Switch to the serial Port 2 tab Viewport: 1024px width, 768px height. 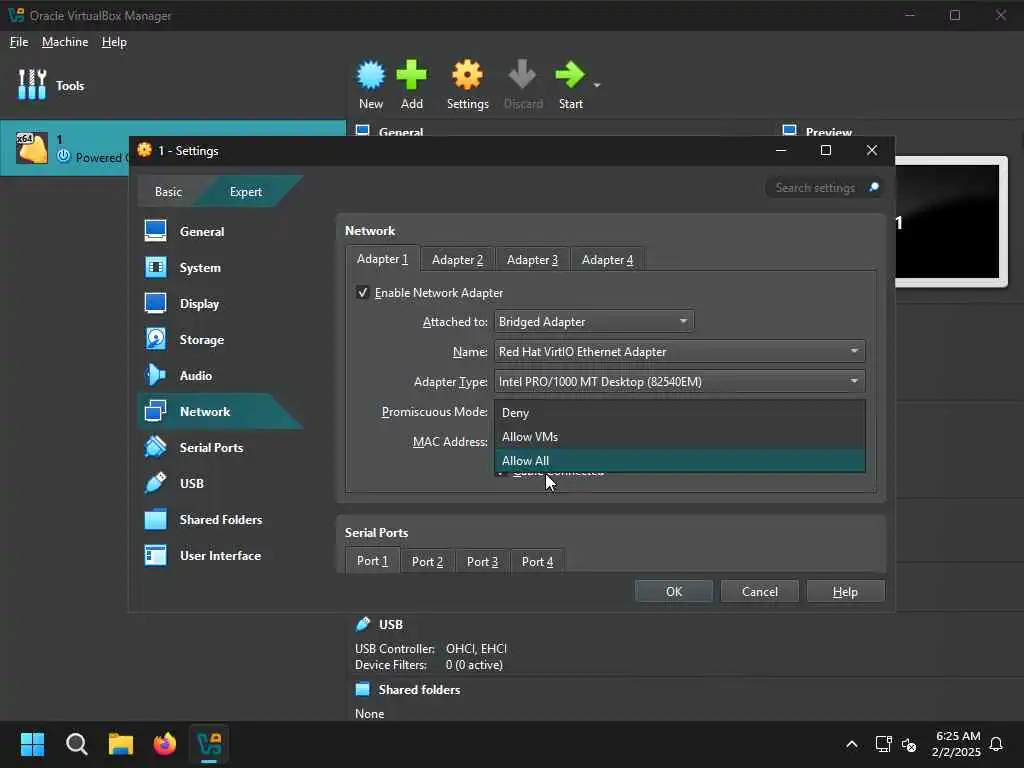click(427, 562)
